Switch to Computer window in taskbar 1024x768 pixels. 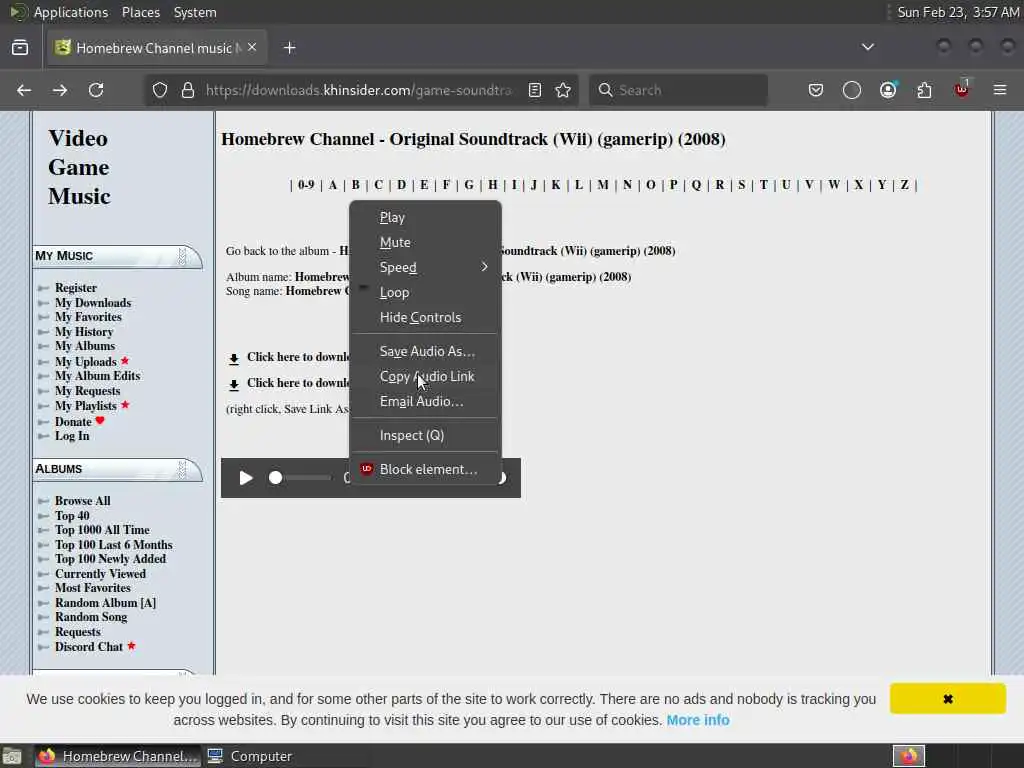[x=249, y=756]
